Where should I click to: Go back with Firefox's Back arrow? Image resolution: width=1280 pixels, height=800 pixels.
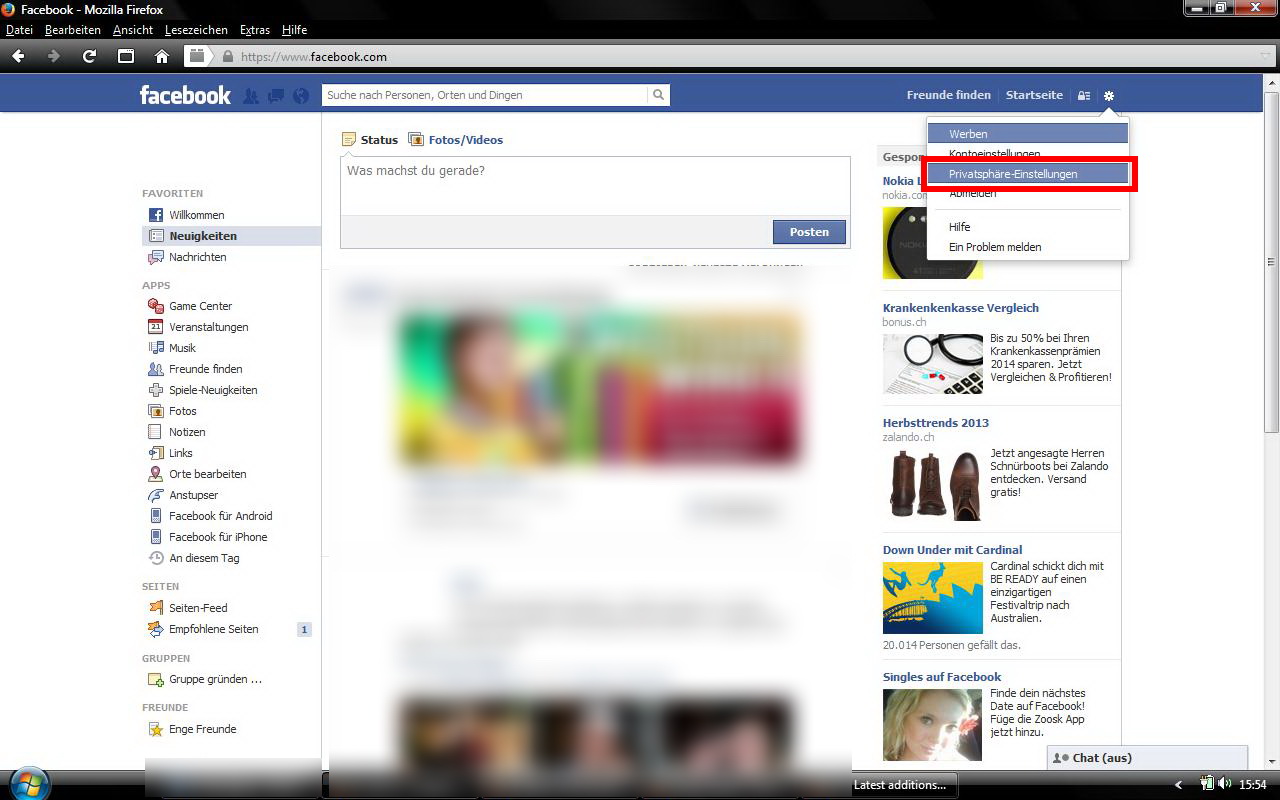point(18,56)
